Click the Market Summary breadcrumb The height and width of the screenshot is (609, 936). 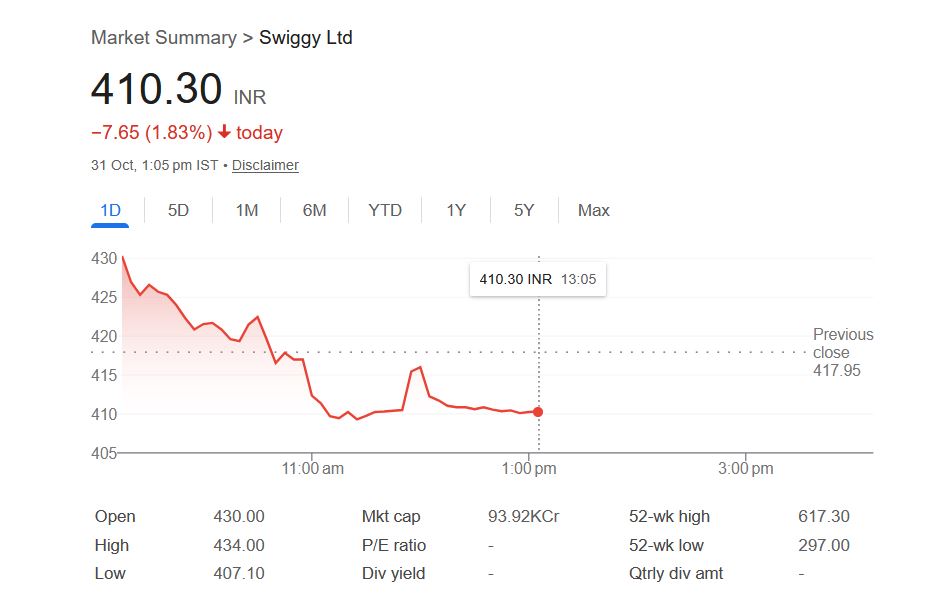163,38
